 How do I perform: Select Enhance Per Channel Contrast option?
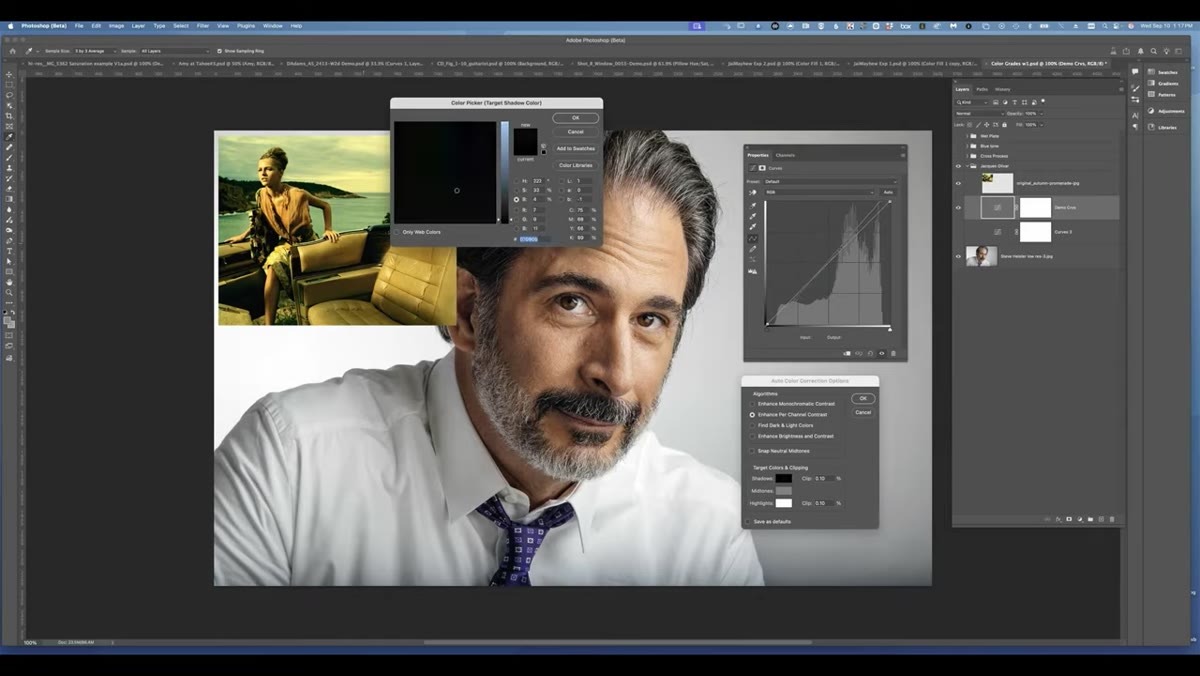[753, 414]
